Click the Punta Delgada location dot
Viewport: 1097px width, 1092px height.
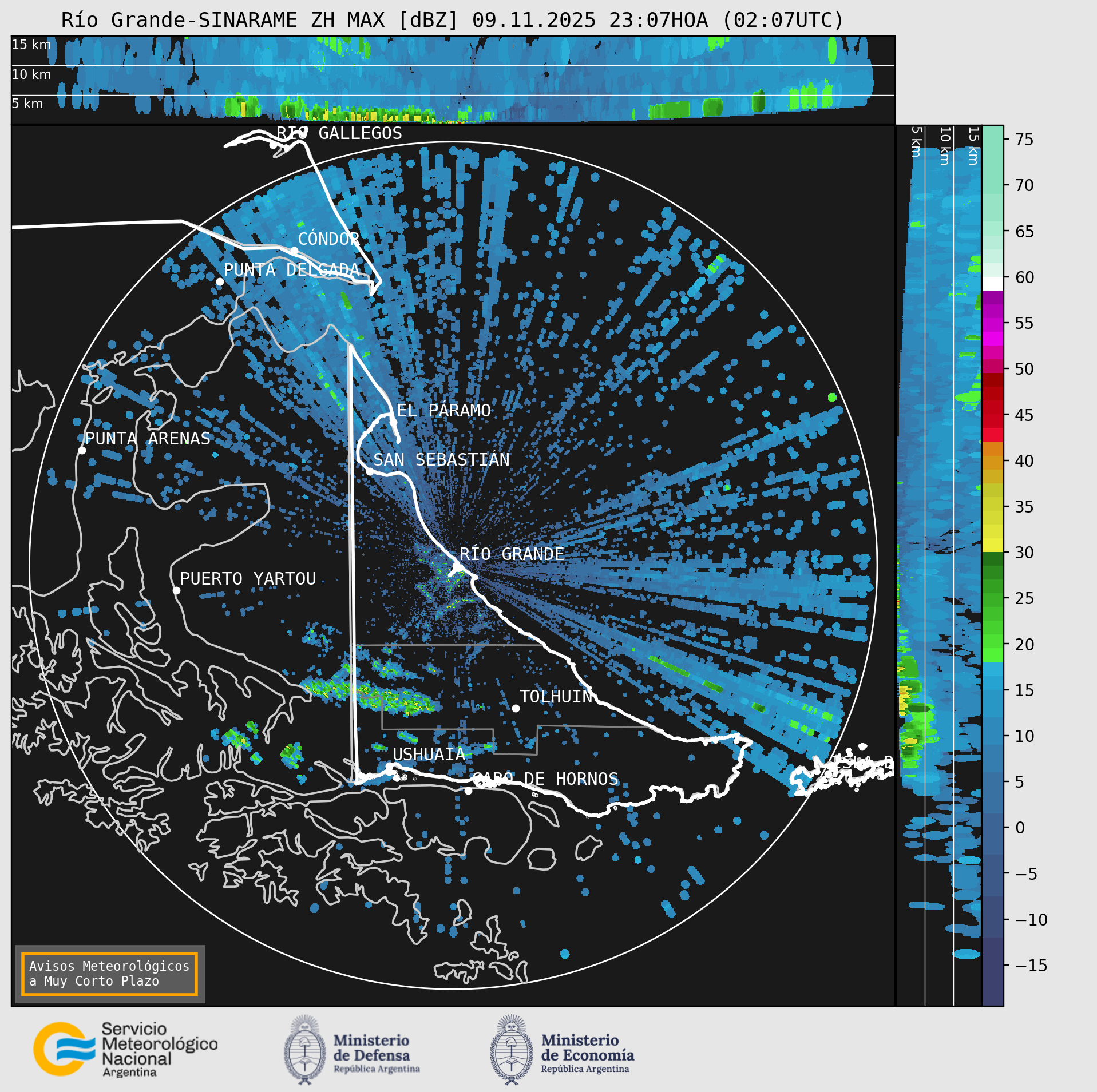(220, 281)
